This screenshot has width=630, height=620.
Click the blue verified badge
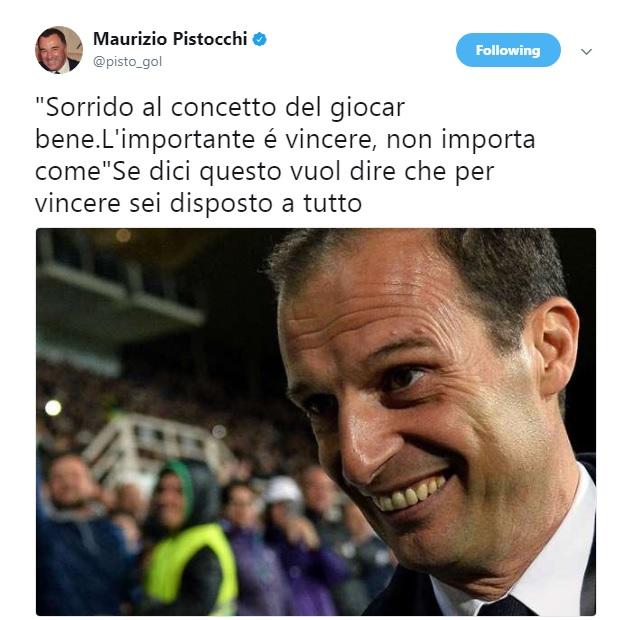click(259, 39)
